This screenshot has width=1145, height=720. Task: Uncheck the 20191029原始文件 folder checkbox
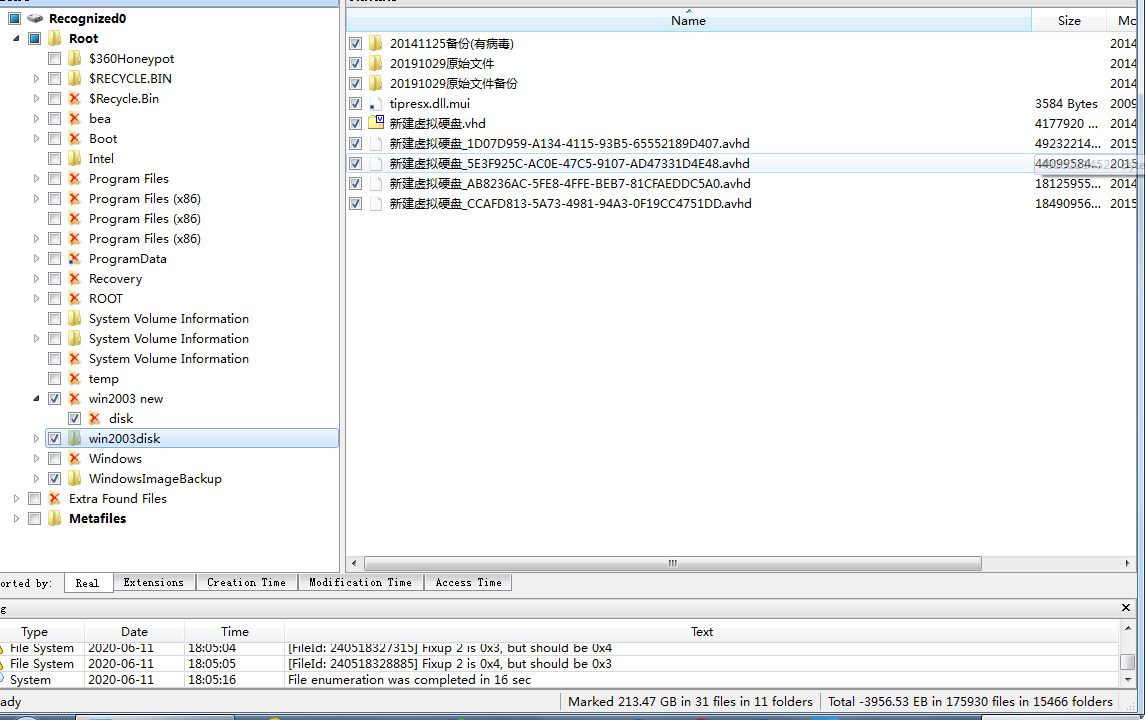[356, 64]
